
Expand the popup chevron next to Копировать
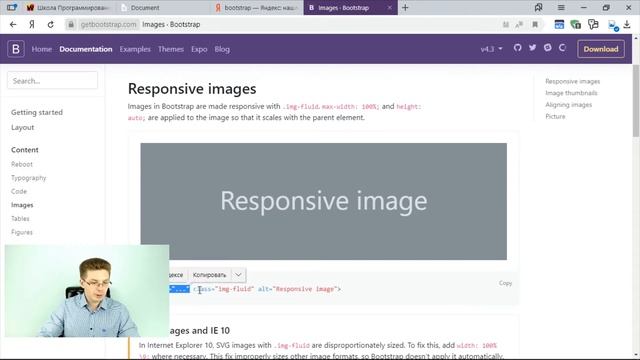(238, 275)
